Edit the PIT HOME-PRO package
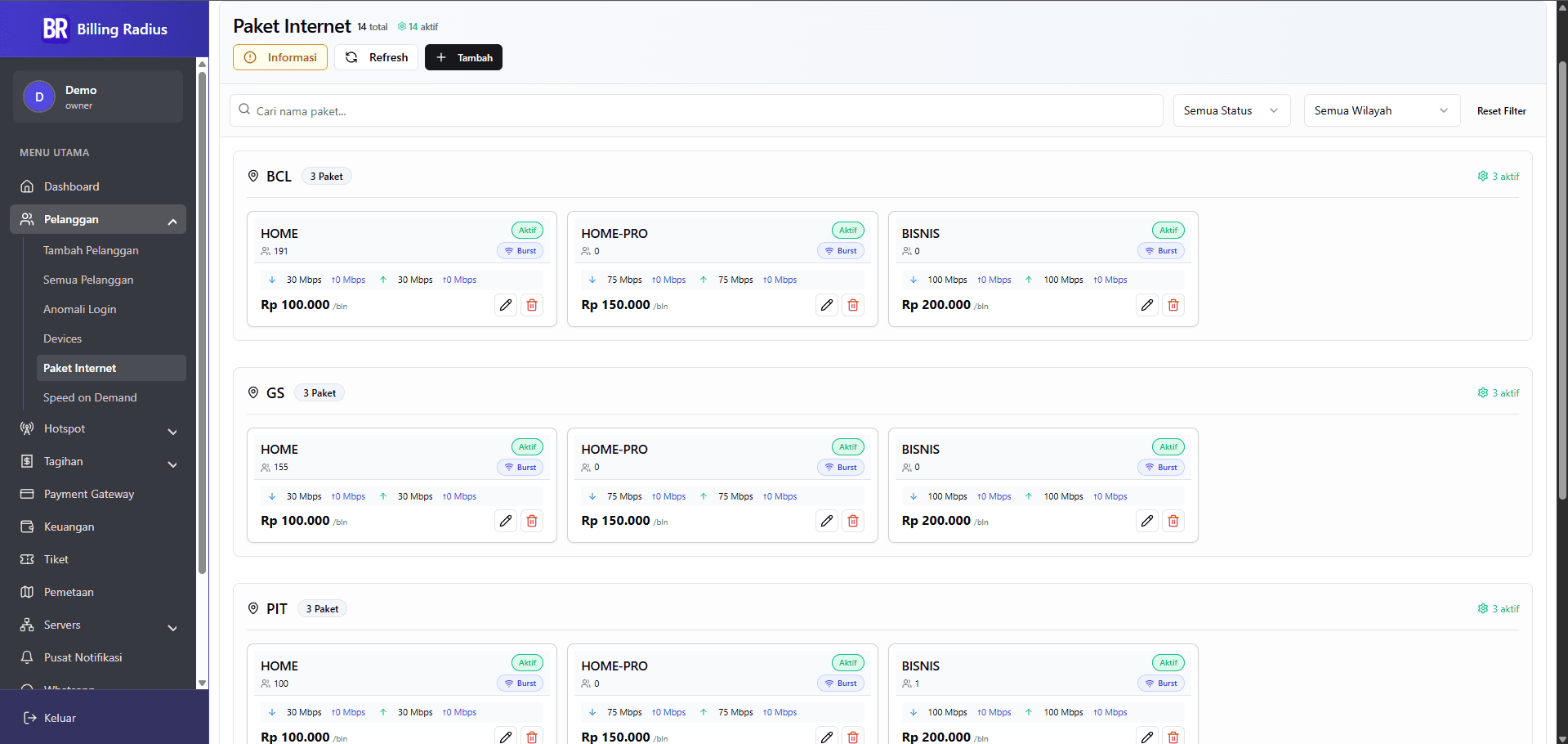This screenshot has height=744, width=1568. (x=827, y=737)
